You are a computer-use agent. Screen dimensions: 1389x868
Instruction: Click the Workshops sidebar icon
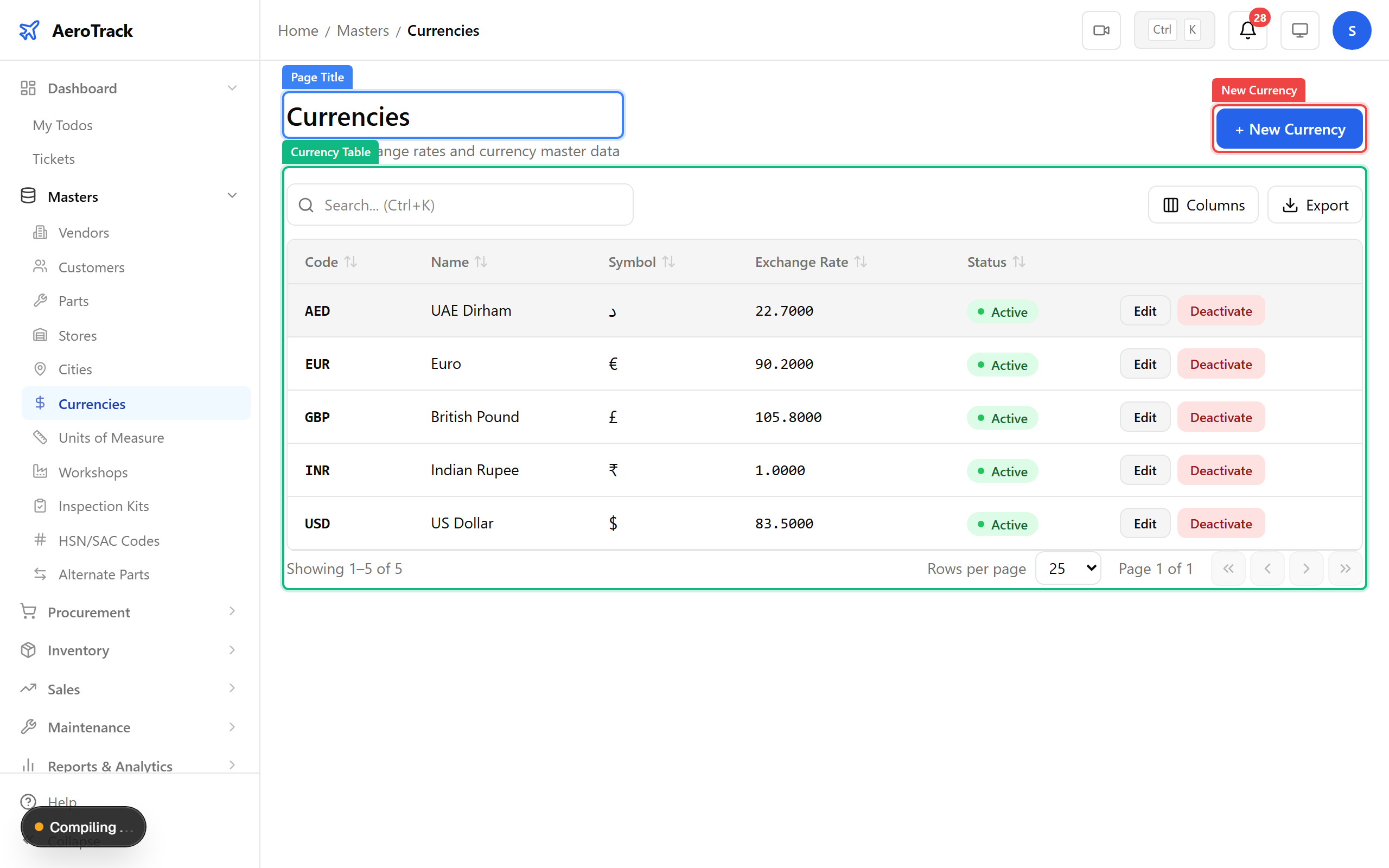[x=40, y=471]
